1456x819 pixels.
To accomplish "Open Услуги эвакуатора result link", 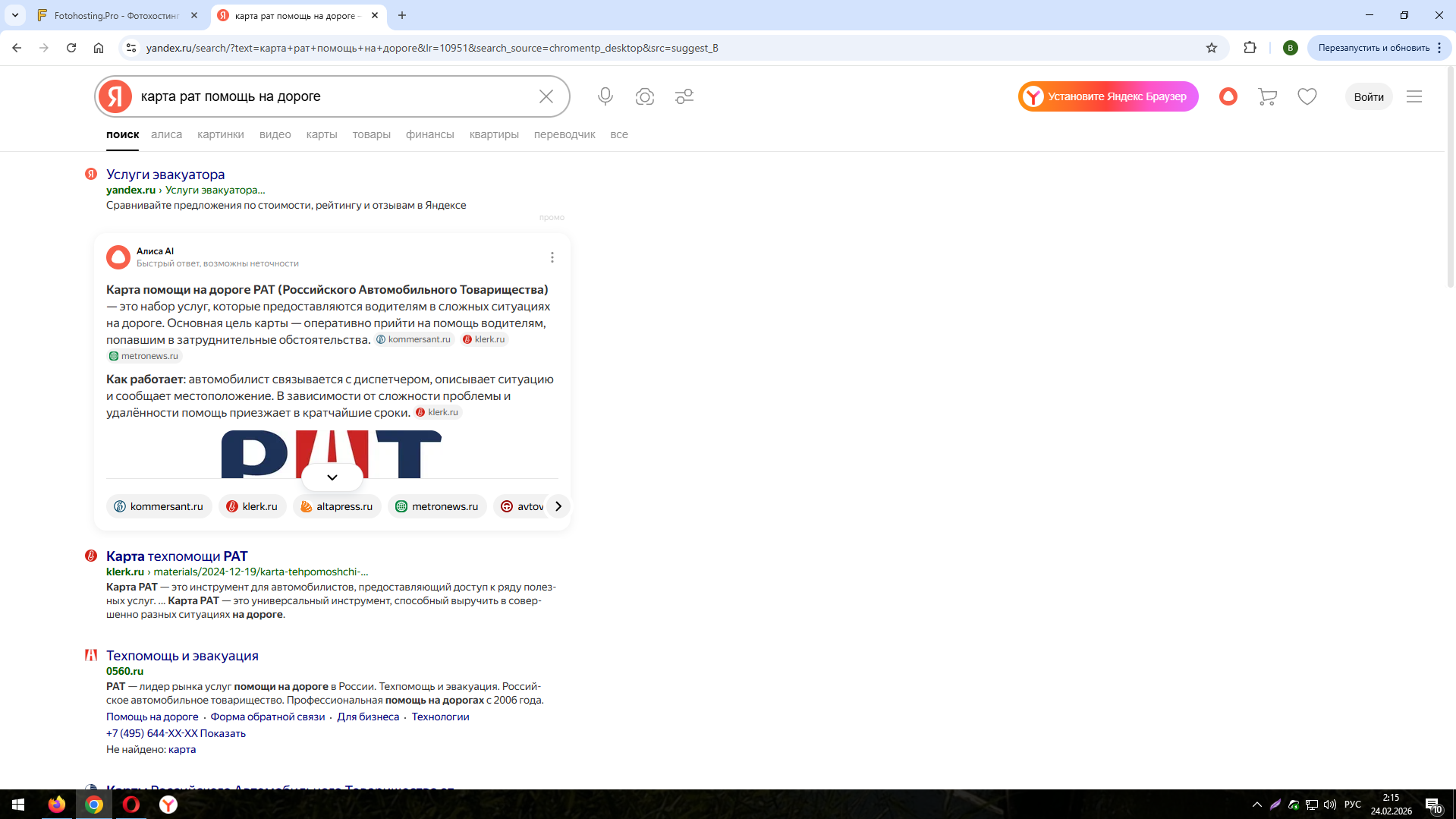I will [165, 175].
